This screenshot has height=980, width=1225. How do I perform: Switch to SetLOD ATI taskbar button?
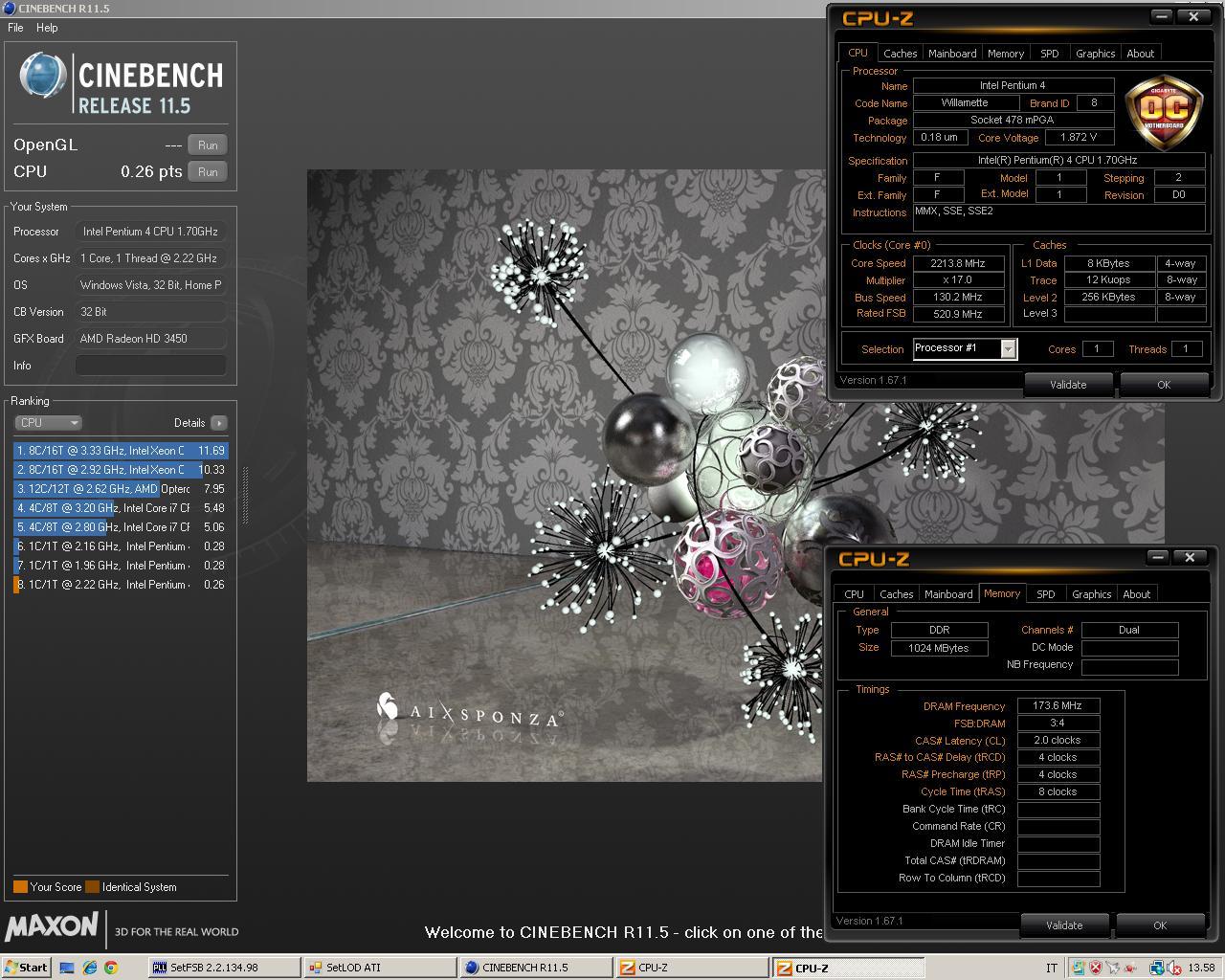[x=380, y=968]
